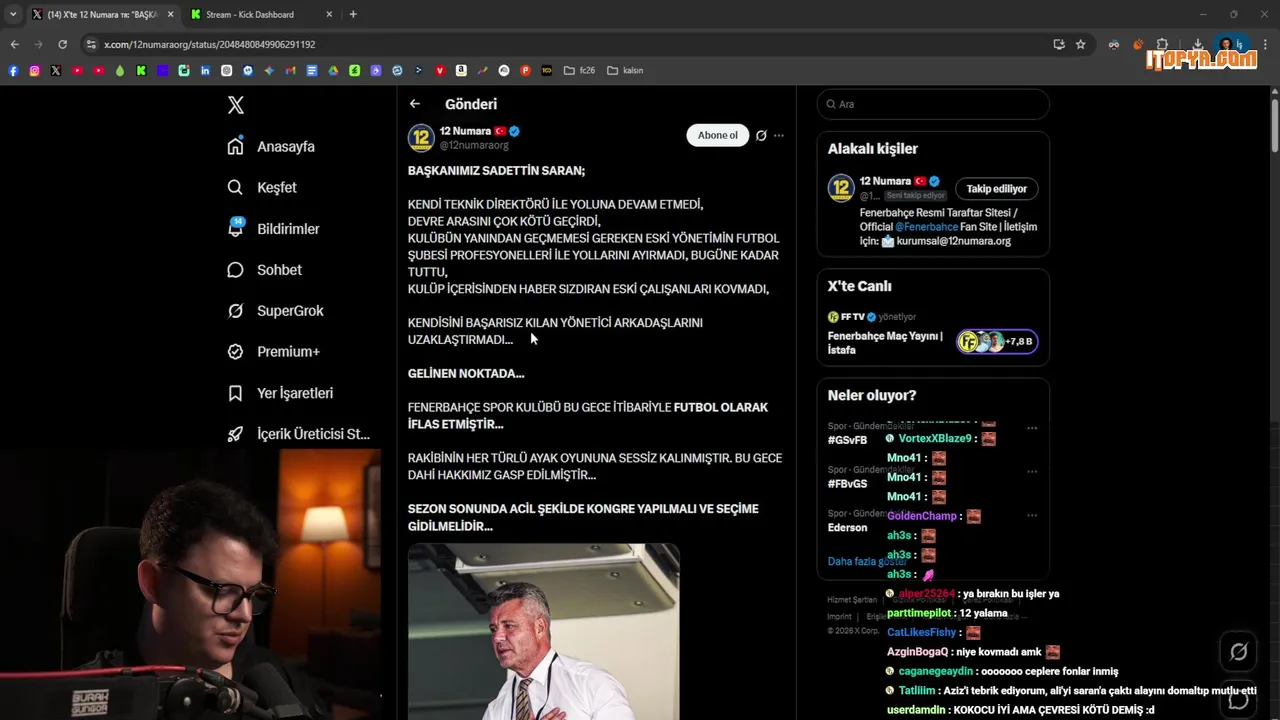
Task: Open Yer İşaretleri bookmarks
Action: tap(280, 393)
